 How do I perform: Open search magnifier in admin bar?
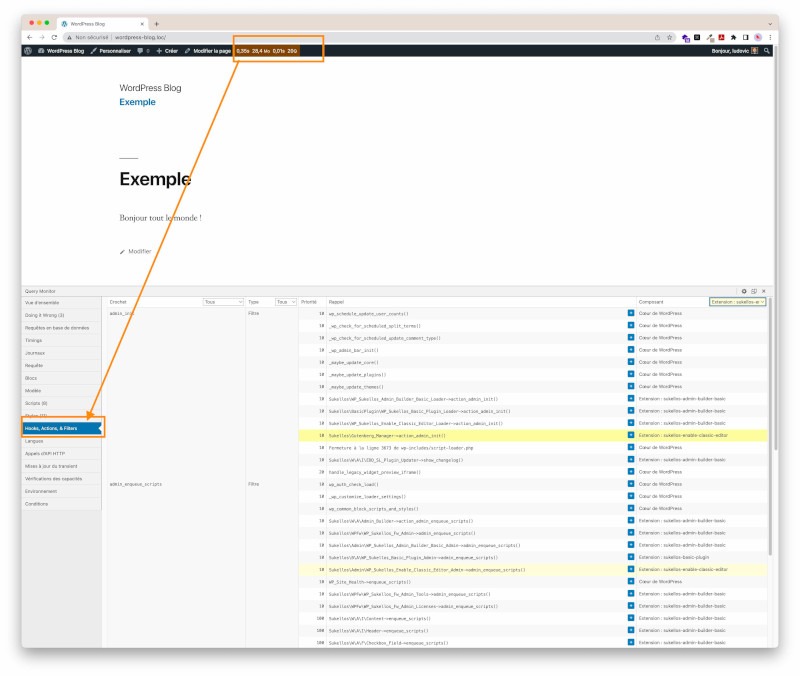click(x=767, y=50)
